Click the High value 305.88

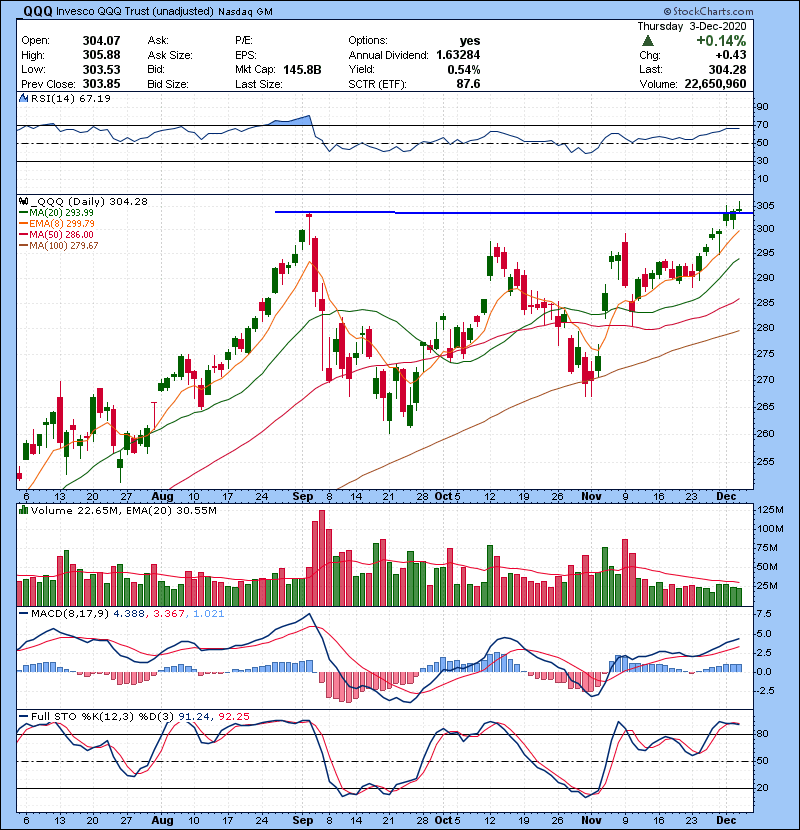click(x=102, y=55)
